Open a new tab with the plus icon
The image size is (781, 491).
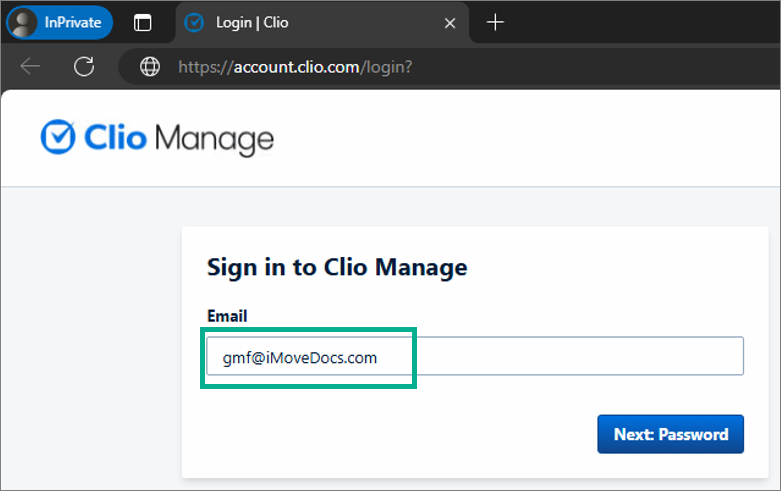point(495,22)
